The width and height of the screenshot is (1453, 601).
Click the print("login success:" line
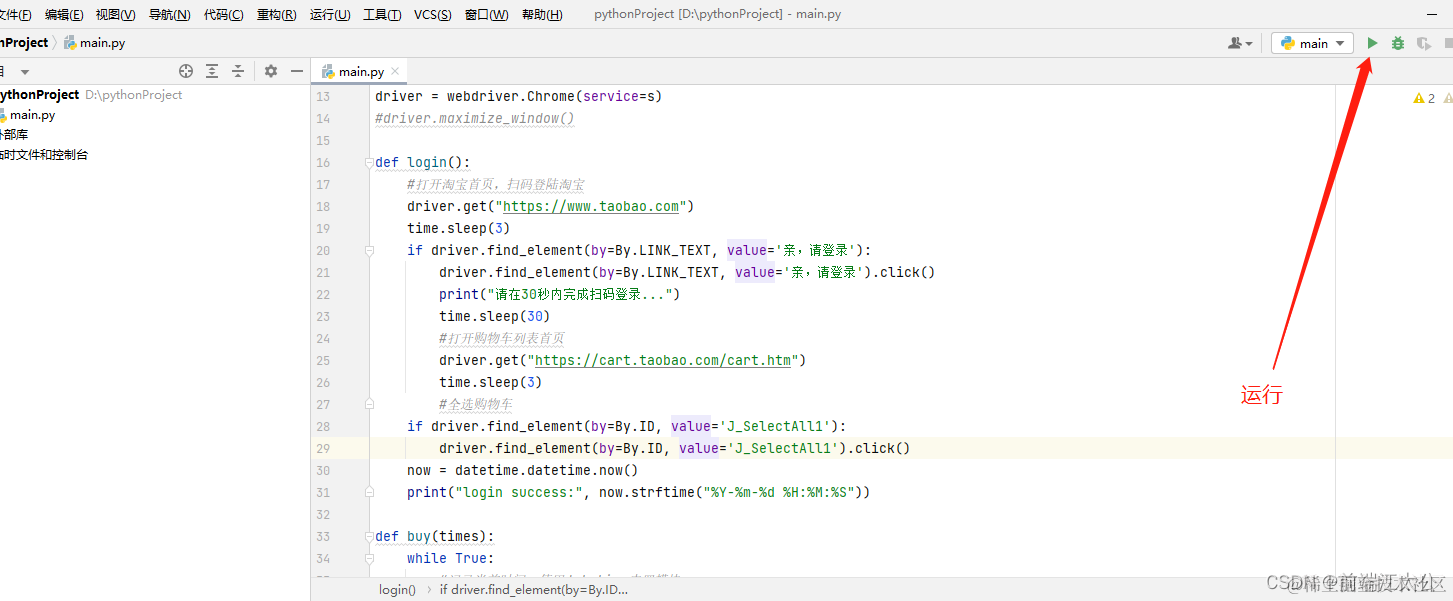(639, 493)
